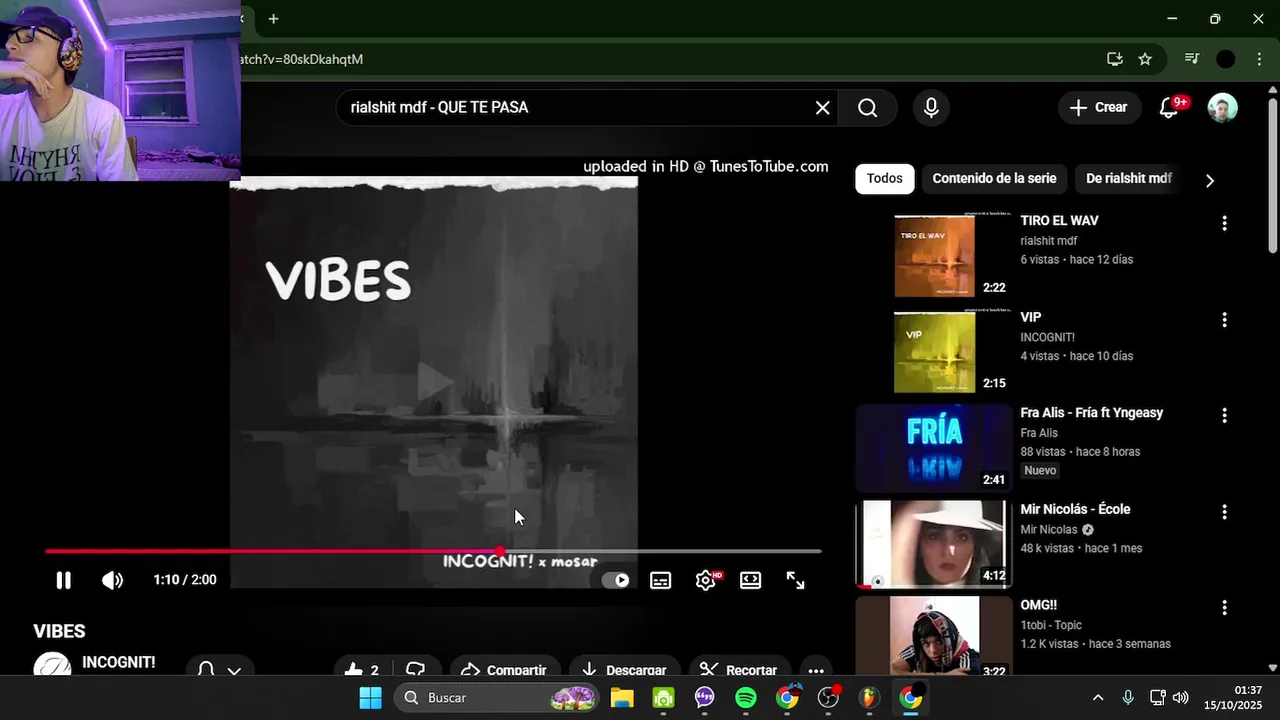Open the VIP video thumbnail
The image size is (1280, 720).
coord(934,351)
